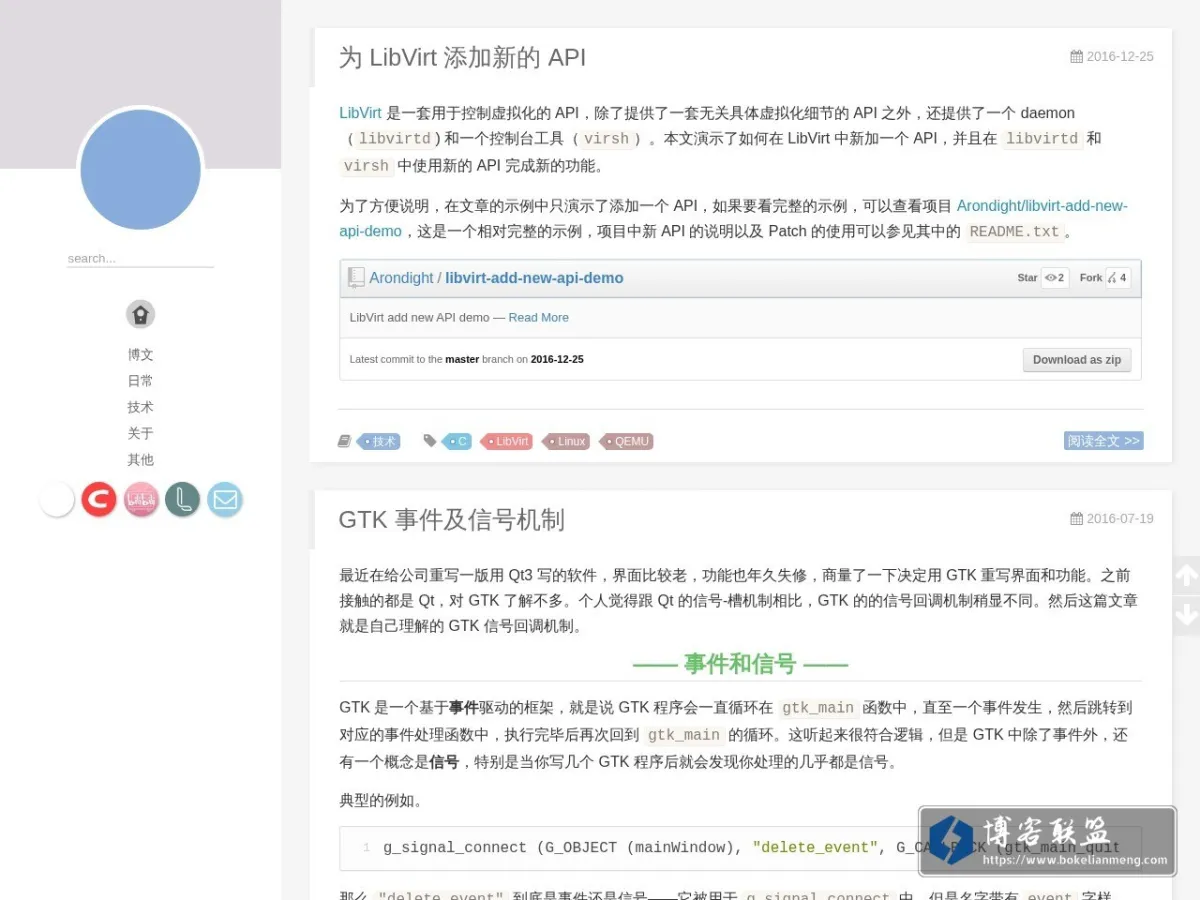Select the blue 技术 category tag
This screenshot has height=900, width=1200.
point(380,441)
